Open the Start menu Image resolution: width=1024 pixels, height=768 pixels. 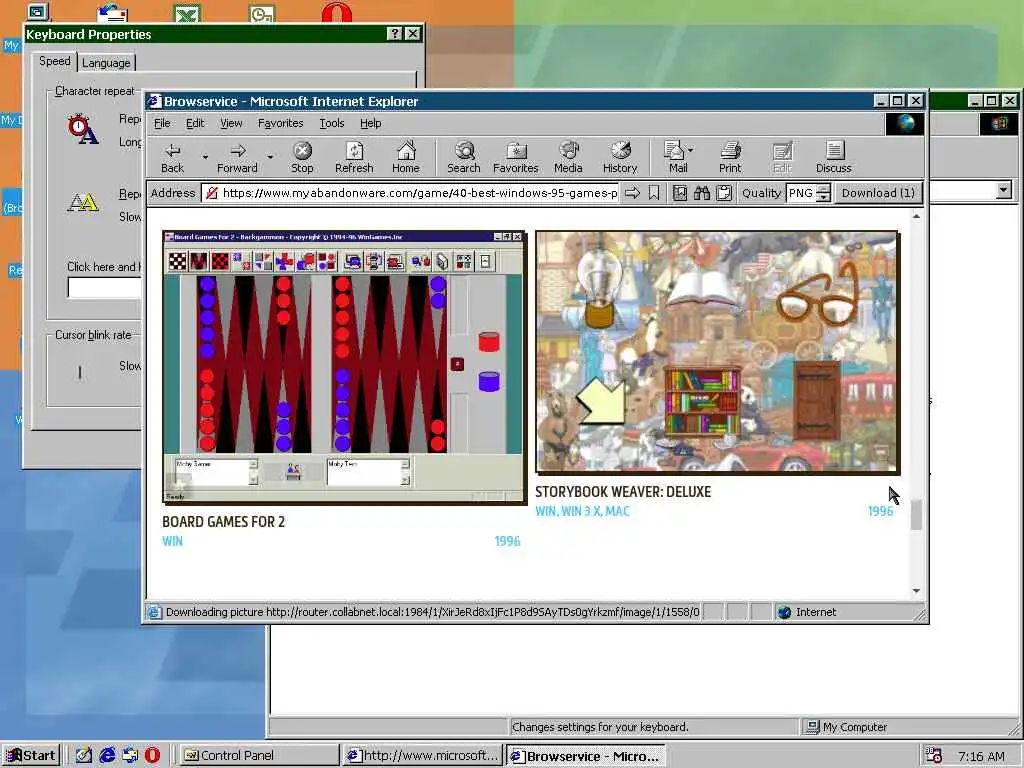tap(31, 756)
